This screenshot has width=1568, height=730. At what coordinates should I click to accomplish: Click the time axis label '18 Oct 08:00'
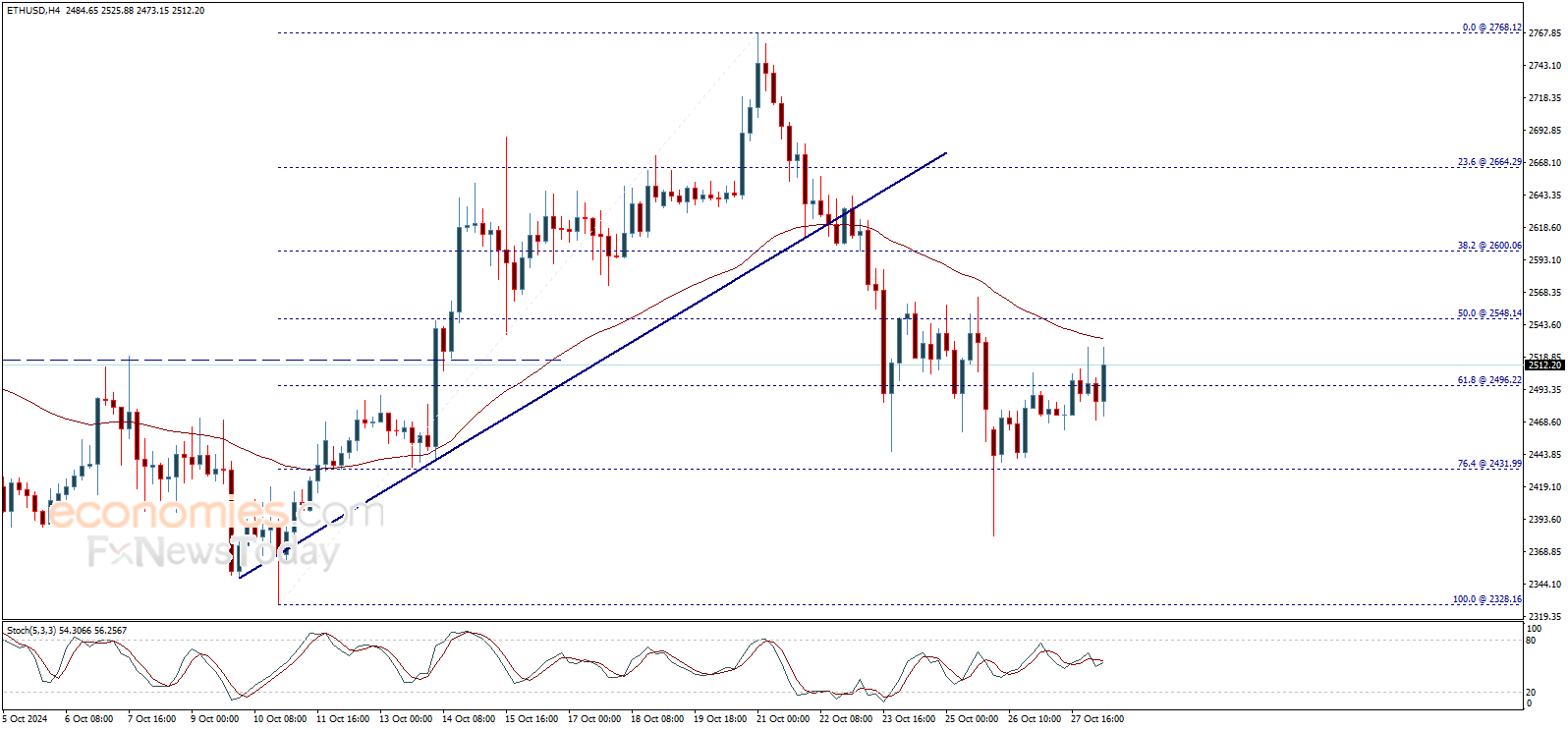(x=656, y=719)
